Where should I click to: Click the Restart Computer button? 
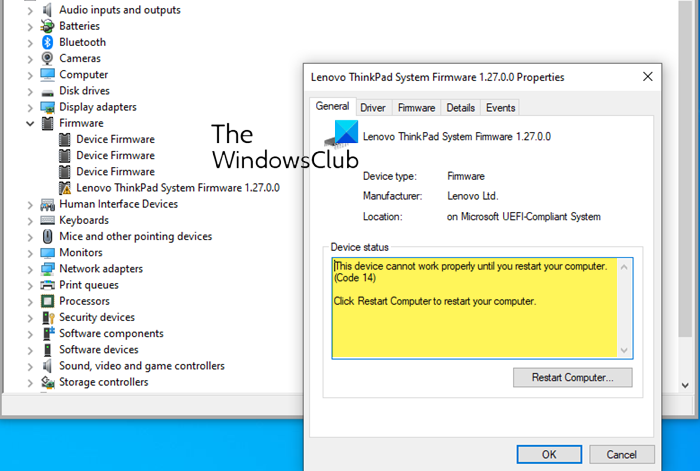point(572,377)
